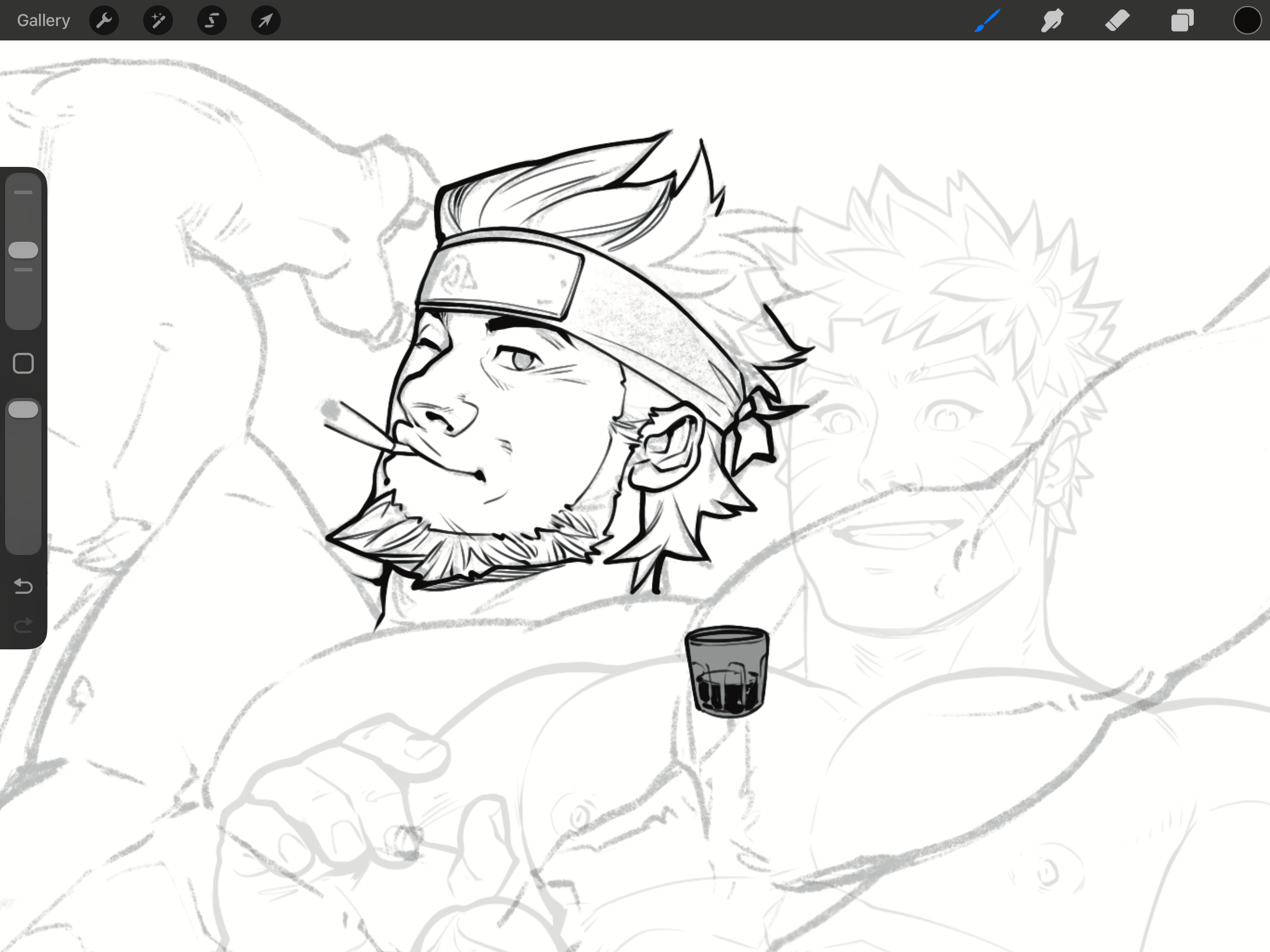The width and height of the screenshot is (1270, 952).
Task: Tap the sidebar modify square button
Action: (24, 364)
